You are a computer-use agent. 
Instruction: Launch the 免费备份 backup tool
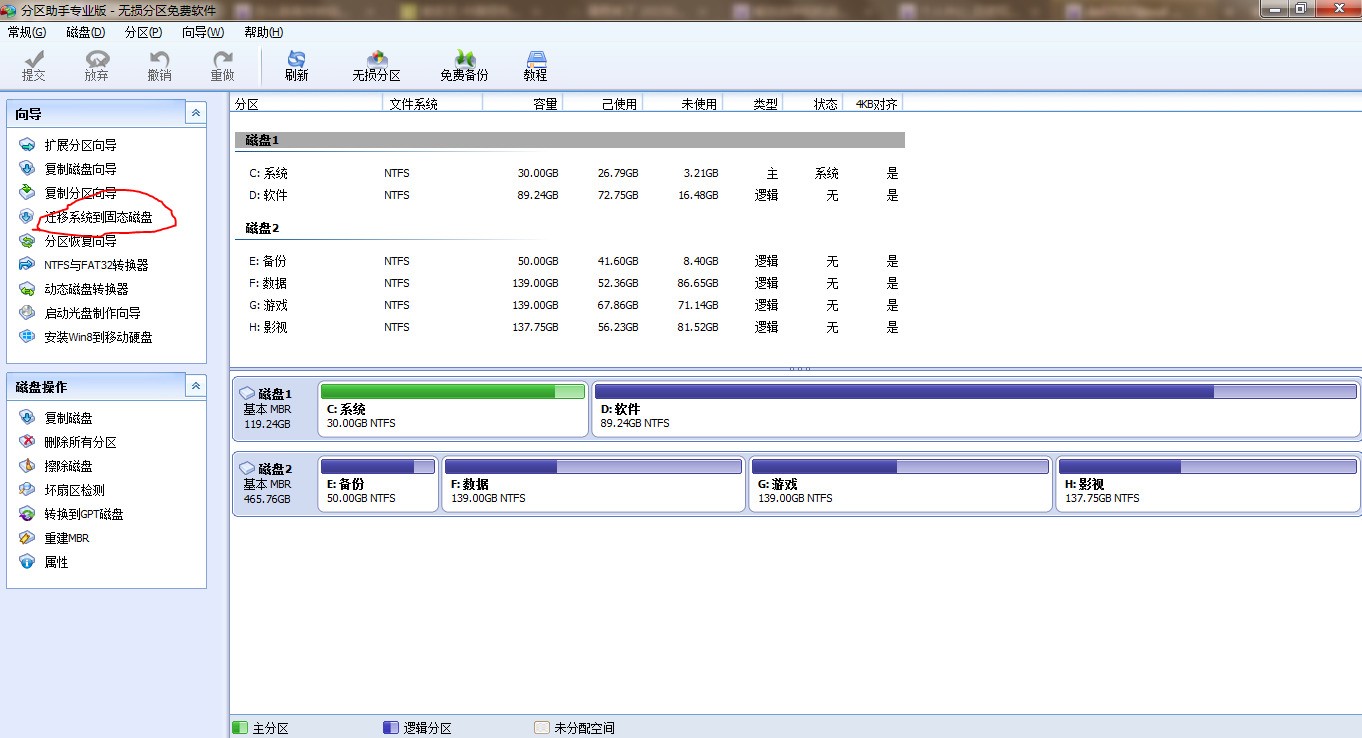pos(464,66)
